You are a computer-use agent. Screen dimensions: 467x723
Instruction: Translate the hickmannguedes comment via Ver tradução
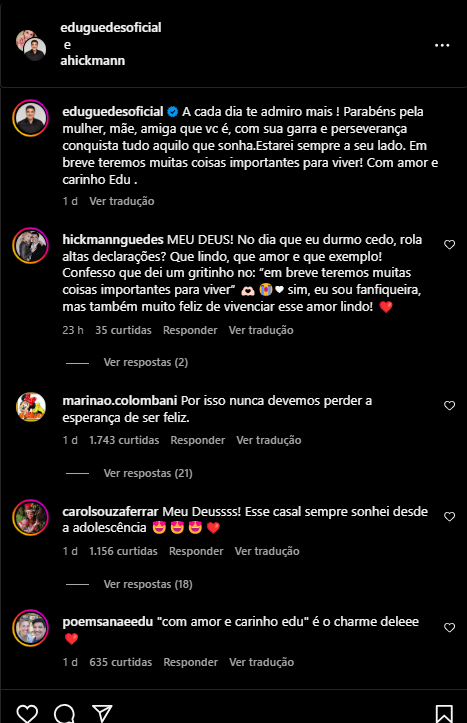point(261,330)
